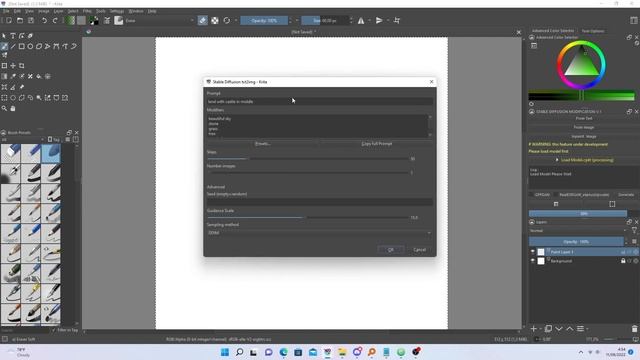The image size is (640, 360).
Task: Toggle the Background layer lock
Action: (623, 261)
